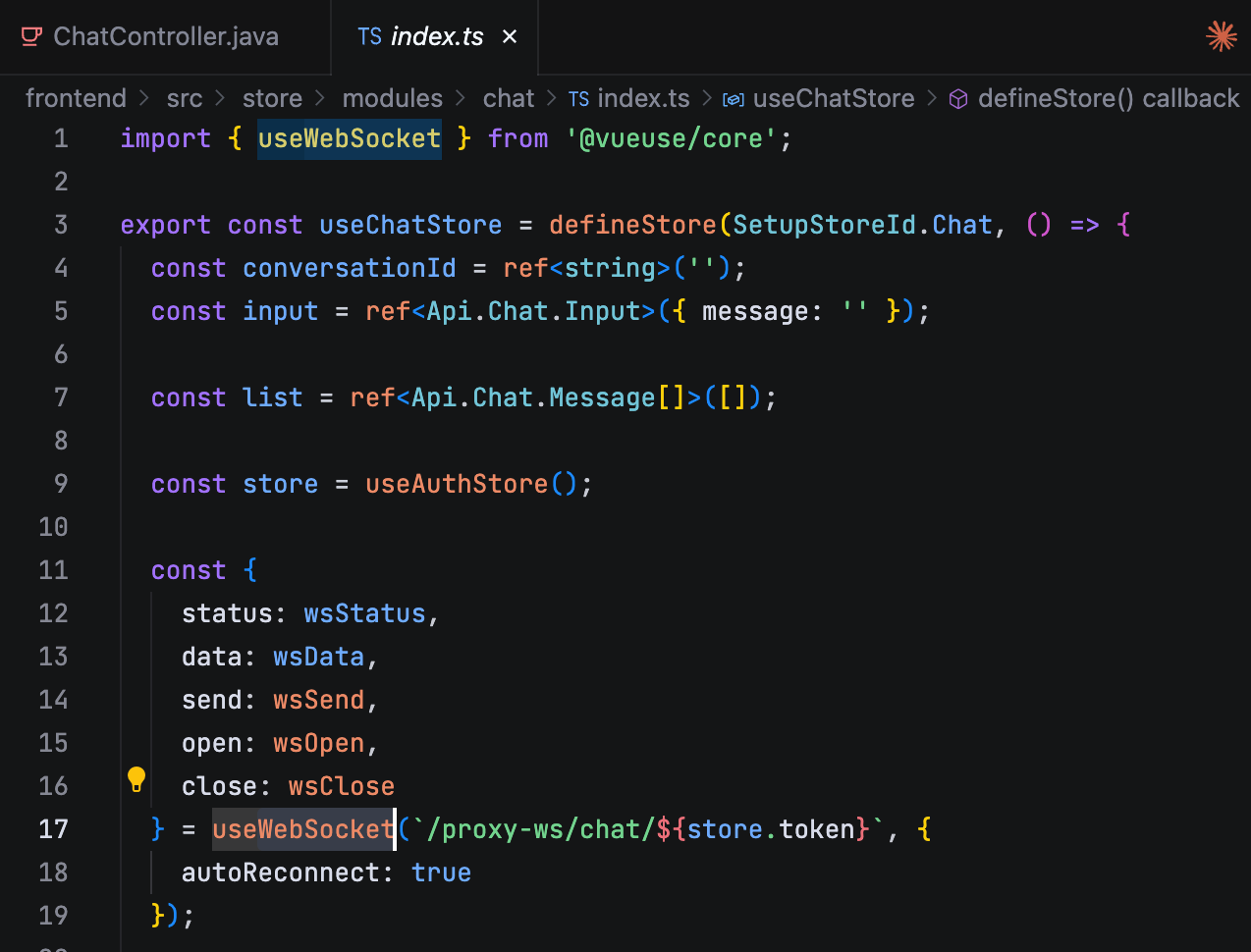Viewport: 1251px width, 952px height.
Task: Click the import keyword on line 1
Action: [166, 138]
